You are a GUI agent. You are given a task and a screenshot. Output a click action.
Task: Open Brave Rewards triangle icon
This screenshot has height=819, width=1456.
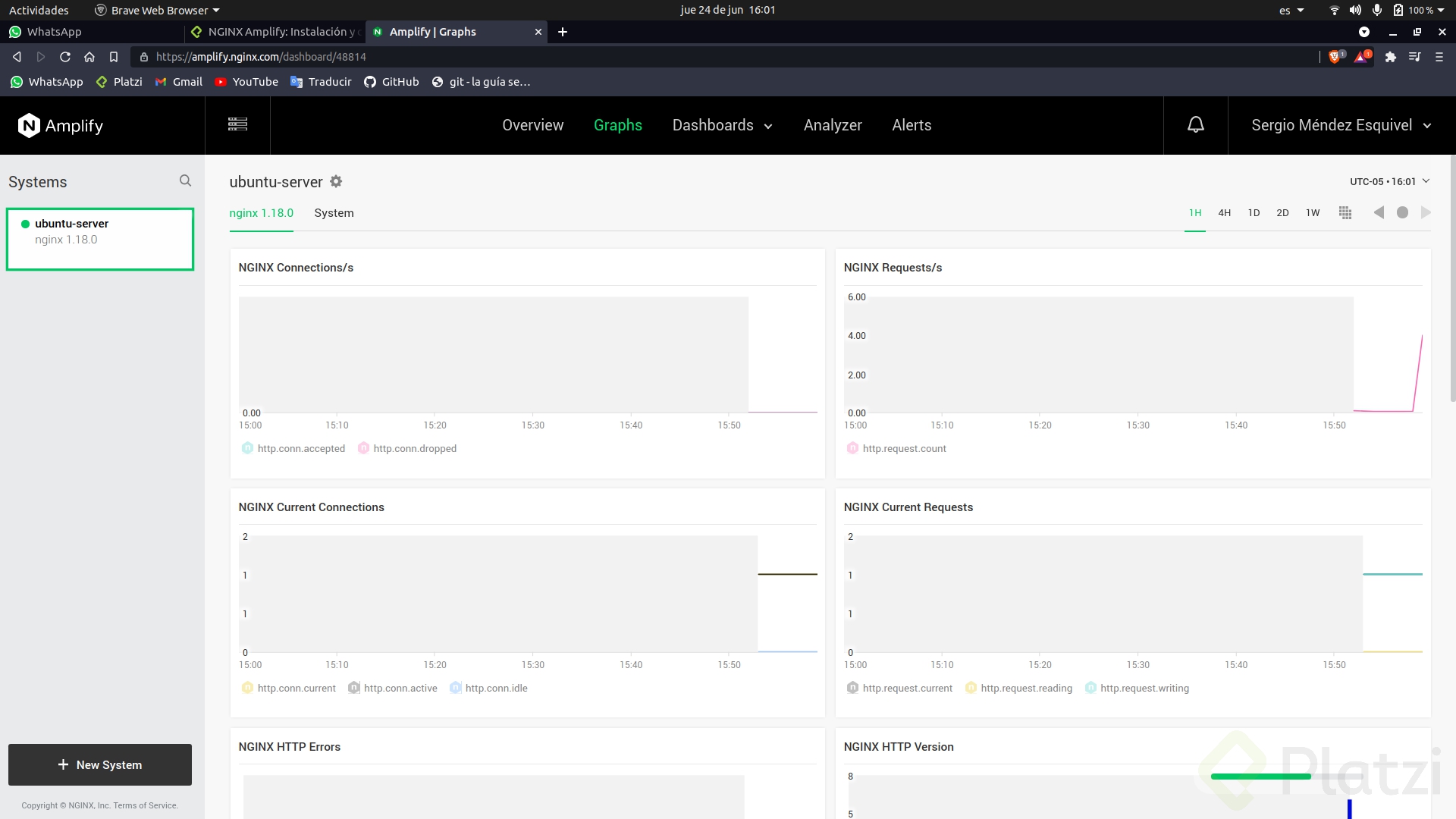click(1362, 57)
